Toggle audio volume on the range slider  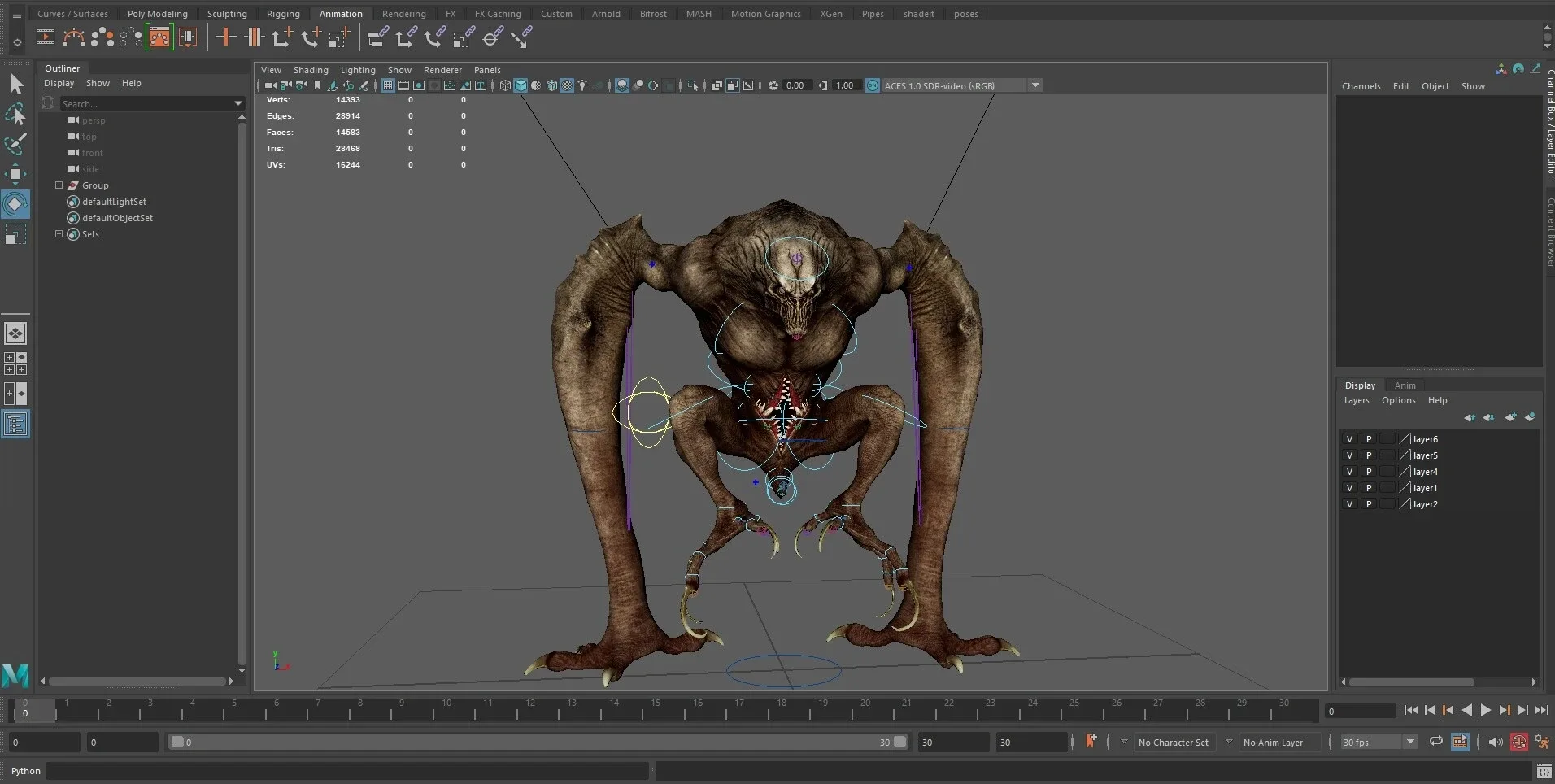(x=1495, y=742)
